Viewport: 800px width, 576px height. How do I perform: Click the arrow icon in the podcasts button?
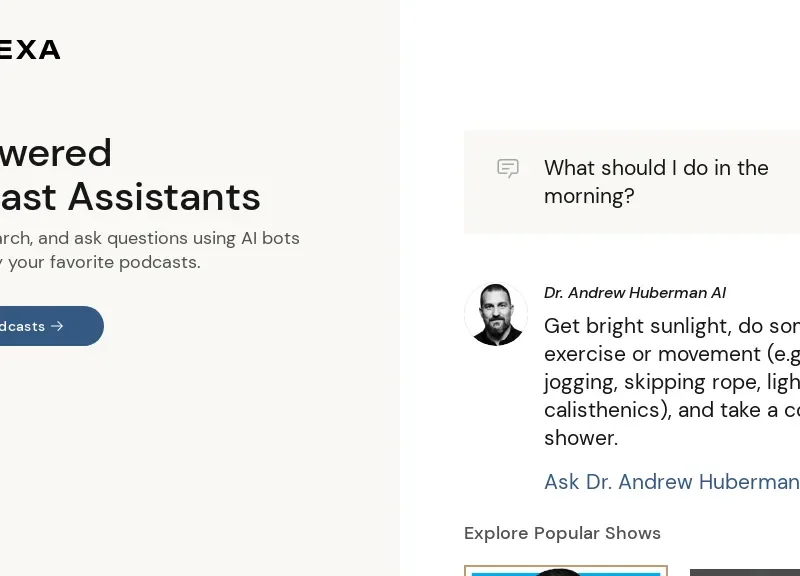coord(57,326)
